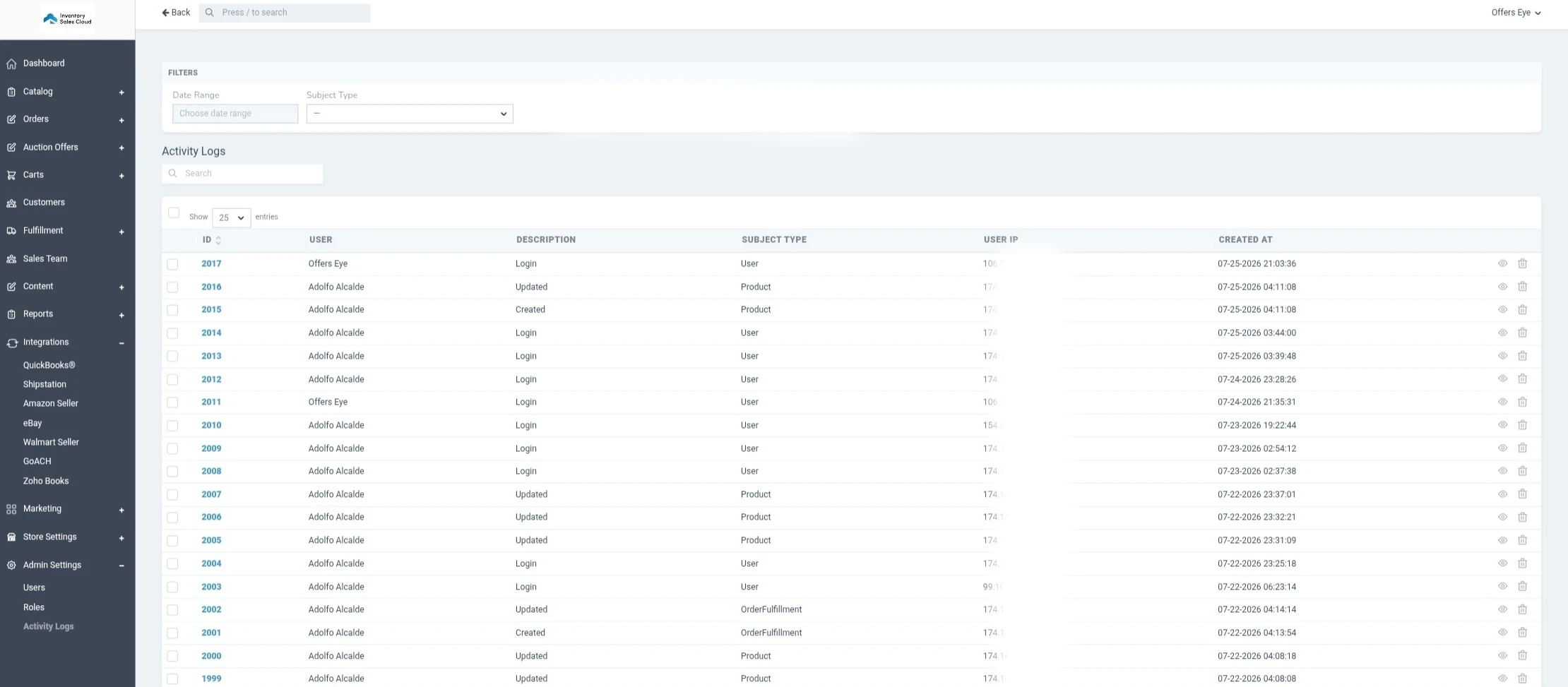Go to the Roles admin page

click(x=33, y=607)
